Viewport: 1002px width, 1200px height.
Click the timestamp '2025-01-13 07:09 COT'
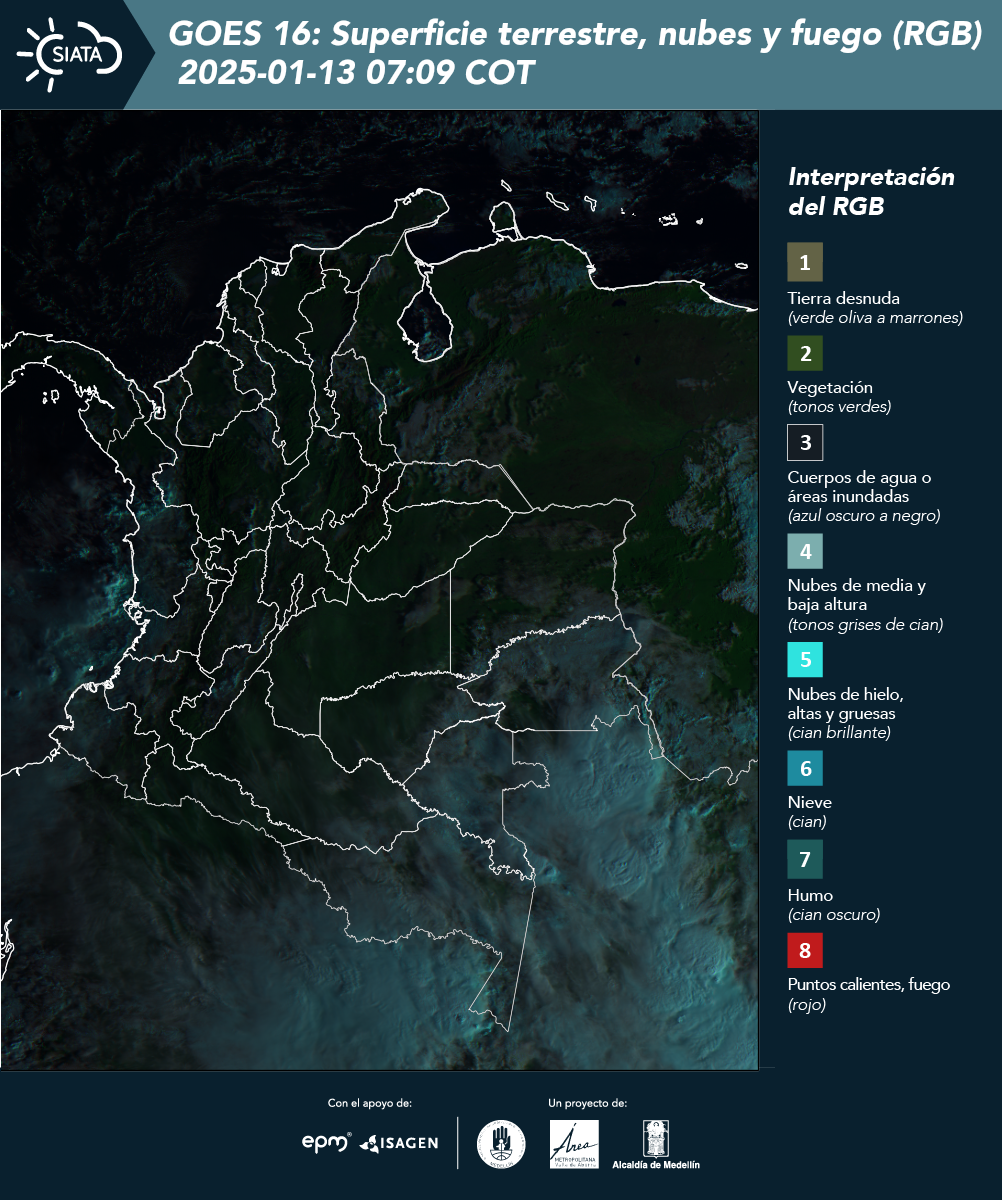pos(356,73)
